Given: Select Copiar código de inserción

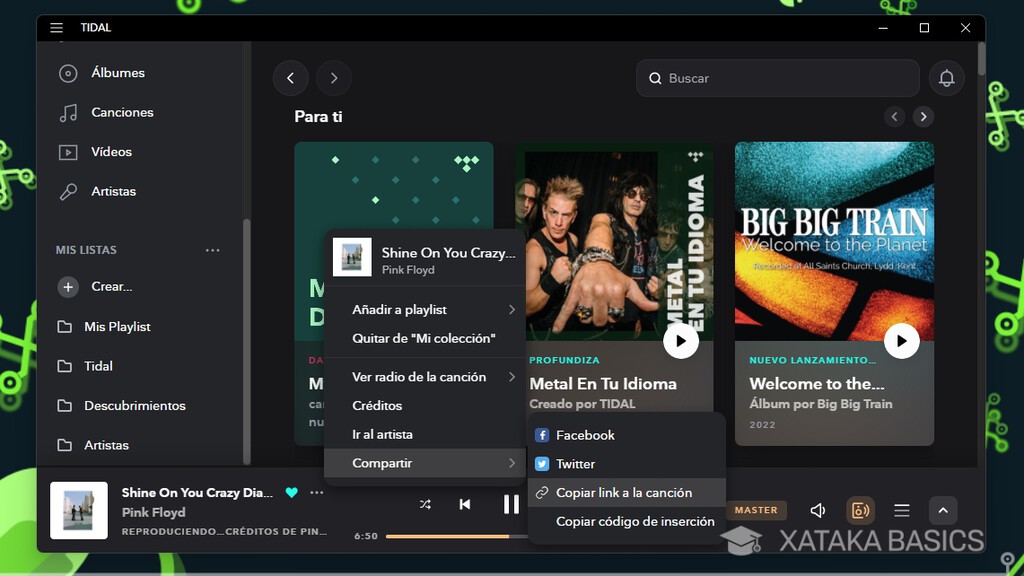Looking at the screenshot, I should [x=627, y=521].
